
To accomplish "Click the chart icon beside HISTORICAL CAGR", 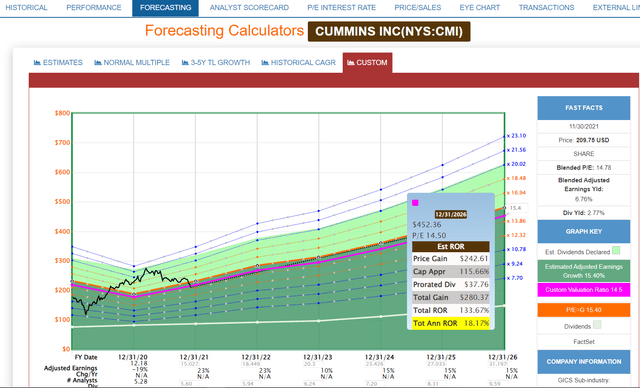I will click(265, 62).
